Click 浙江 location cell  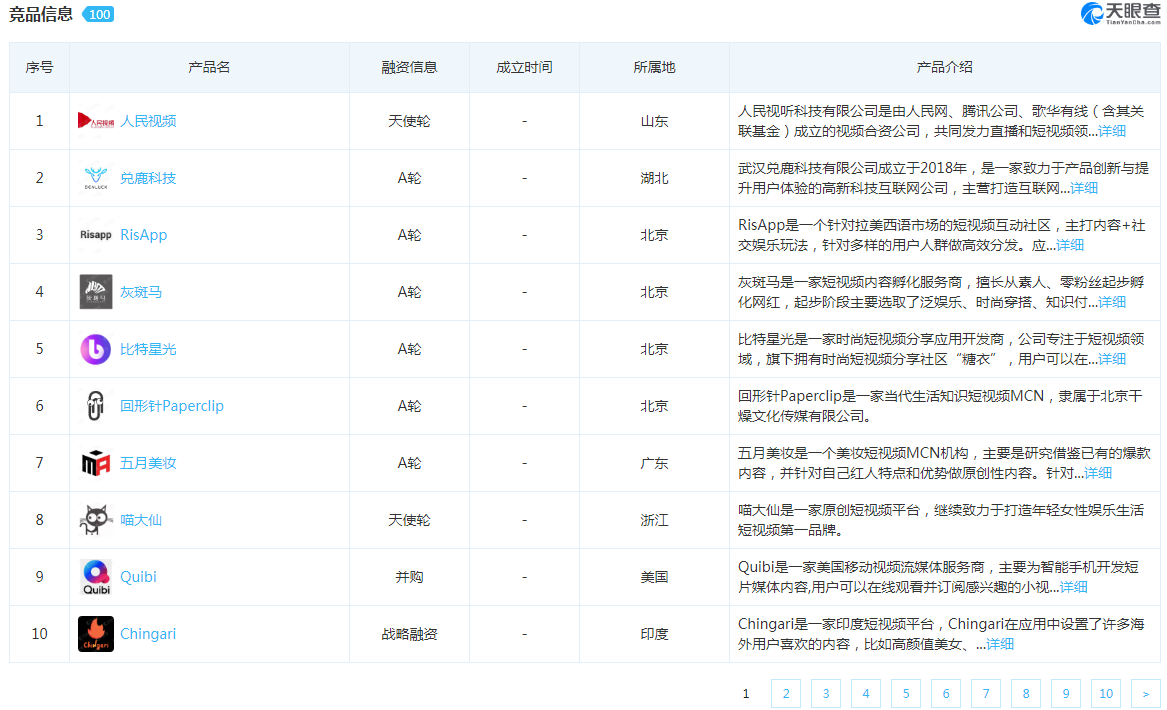click(x=654, y=519)
